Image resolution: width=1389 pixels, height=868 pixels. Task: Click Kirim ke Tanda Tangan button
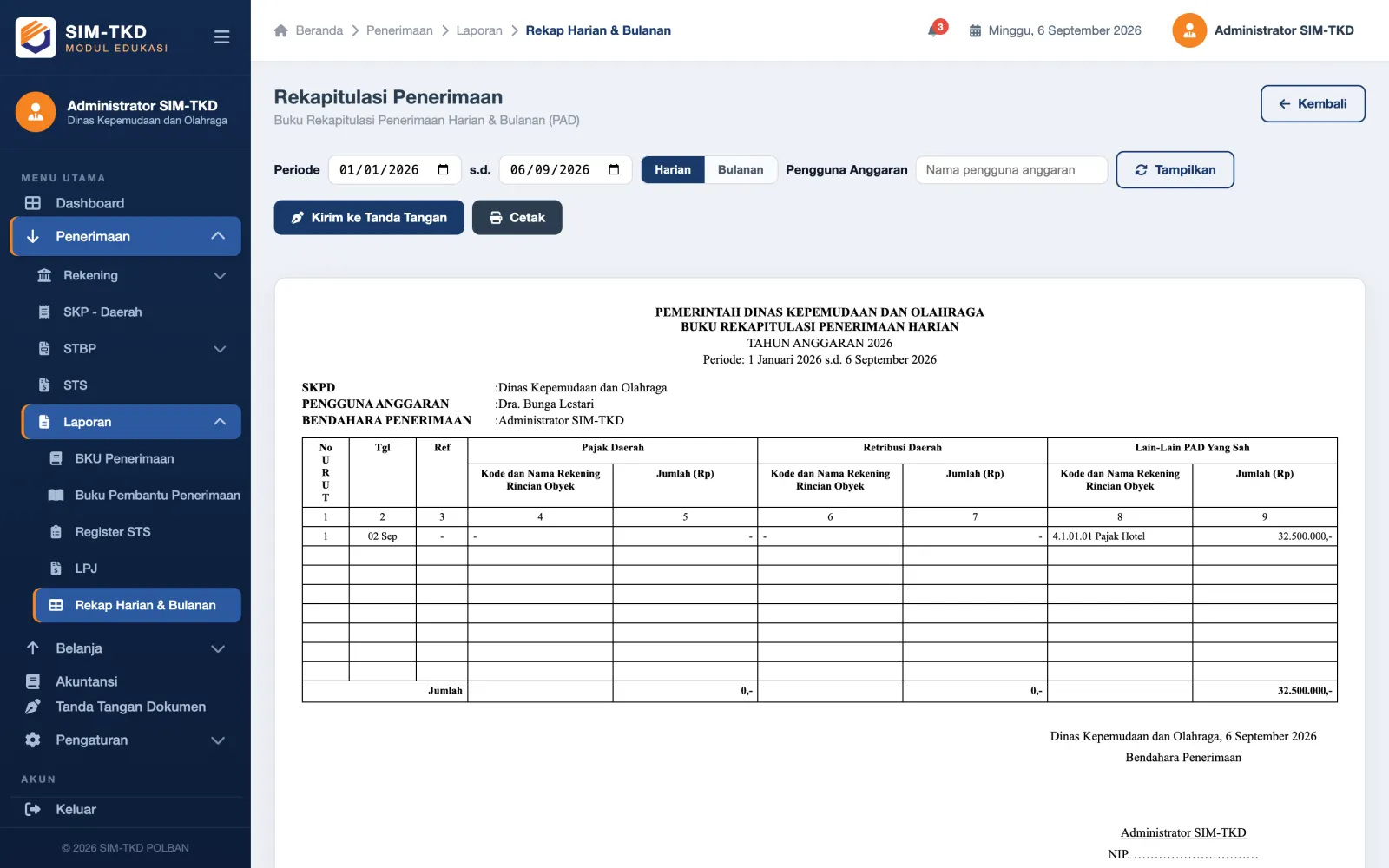[369, 217]
